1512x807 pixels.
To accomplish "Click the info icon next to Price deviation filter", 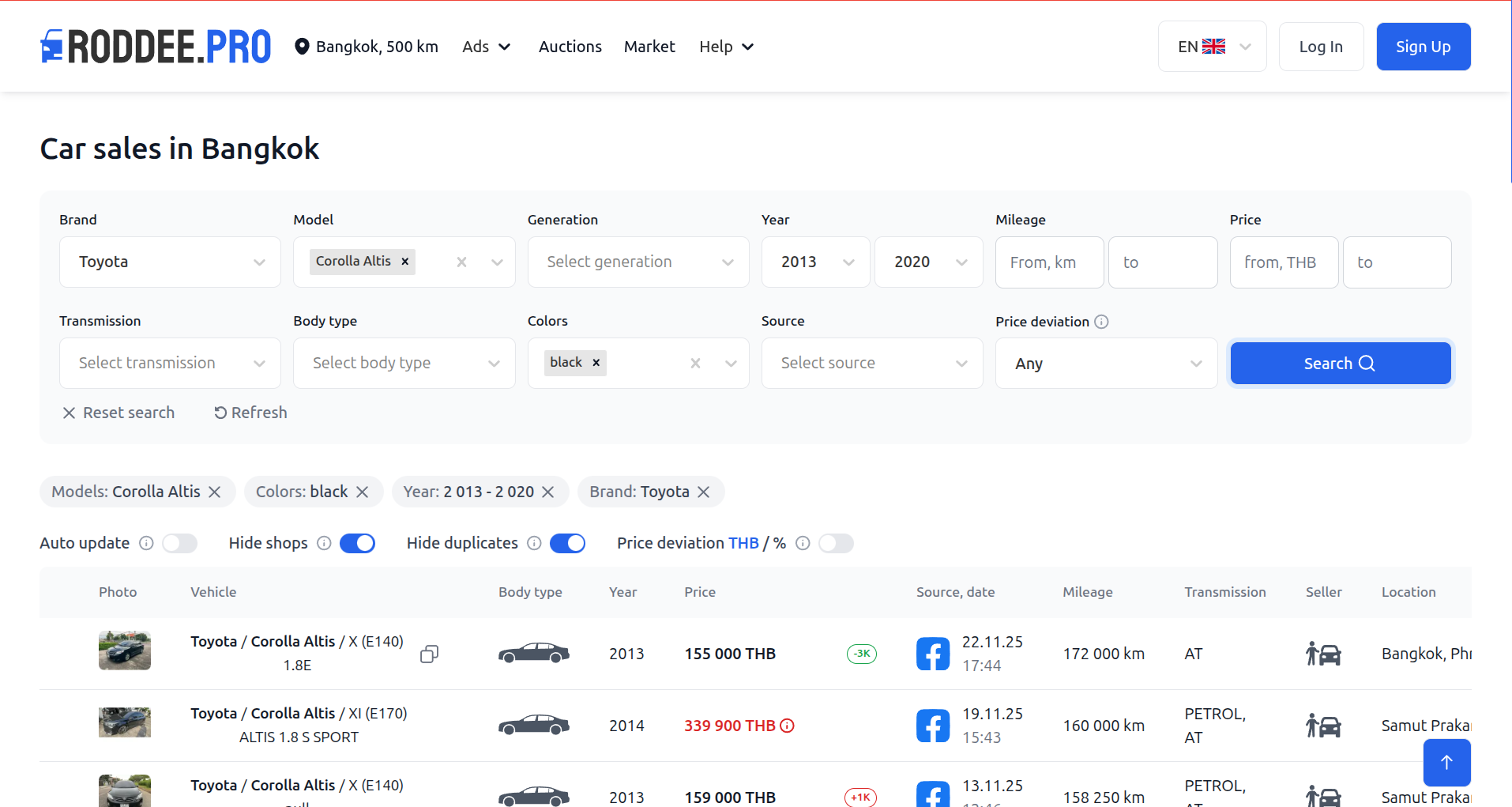I will (1102, 322).
